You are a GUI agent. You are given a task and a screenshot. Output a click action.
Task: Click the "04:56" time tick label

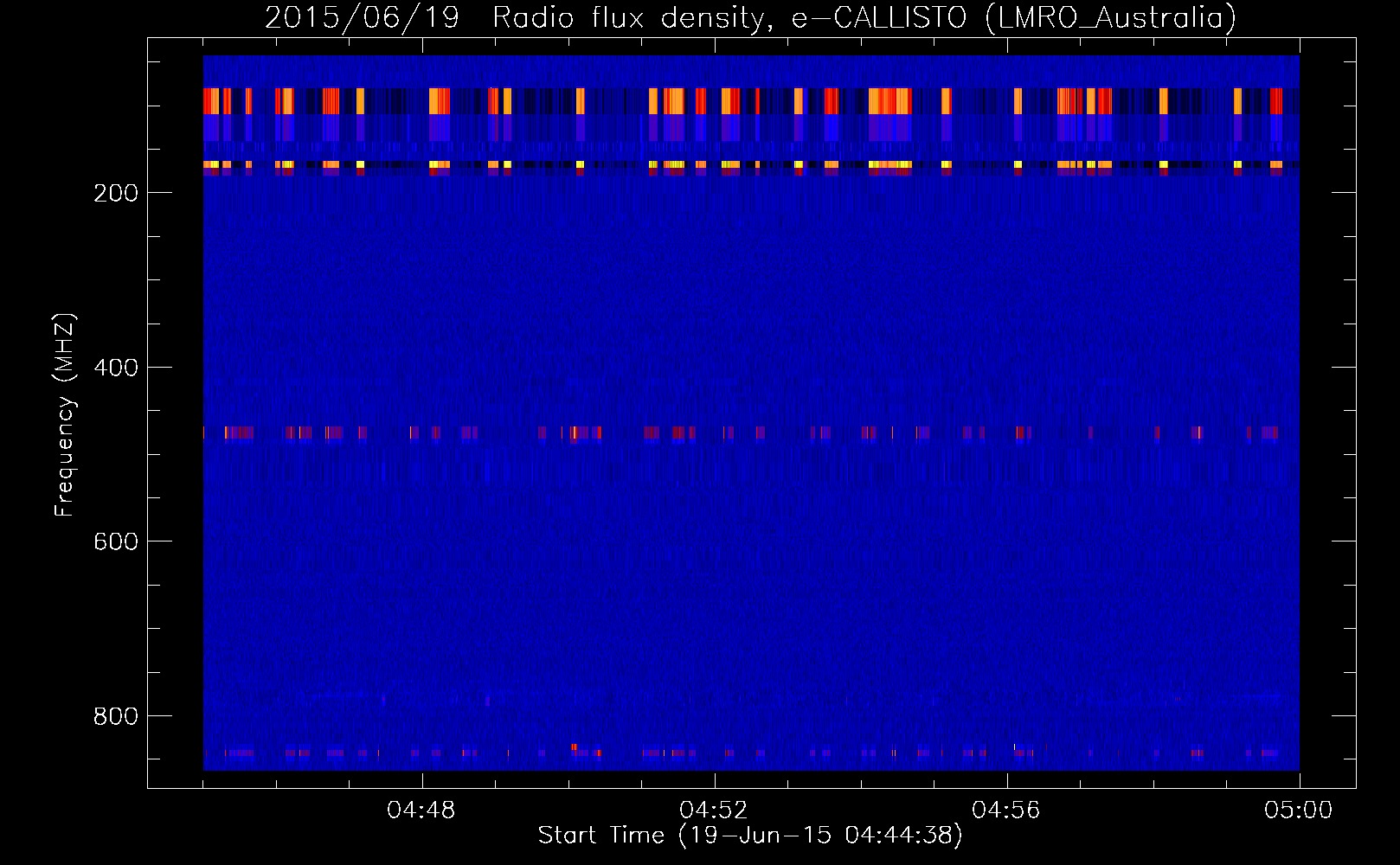(1006, 811)
